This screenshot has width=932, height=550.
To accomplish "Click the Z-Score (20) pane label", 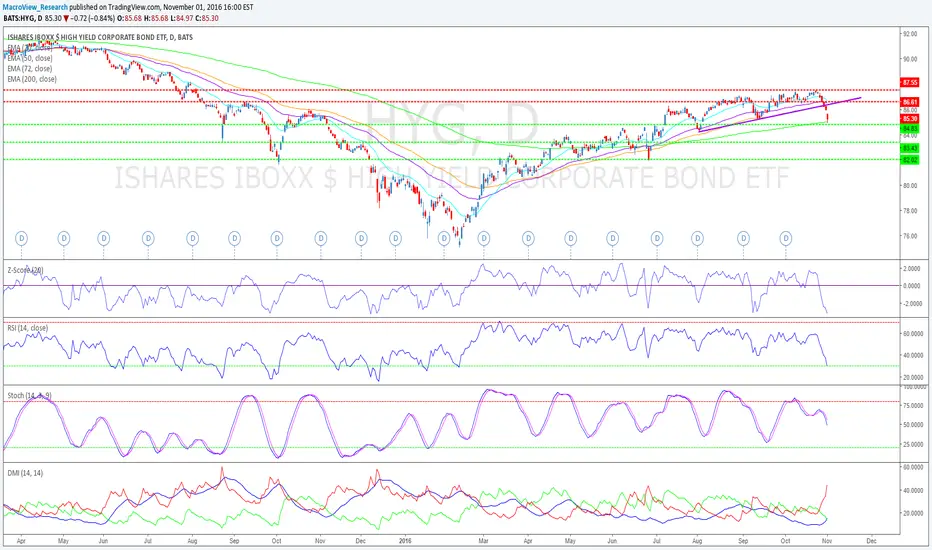I will [x=25, y=270].
